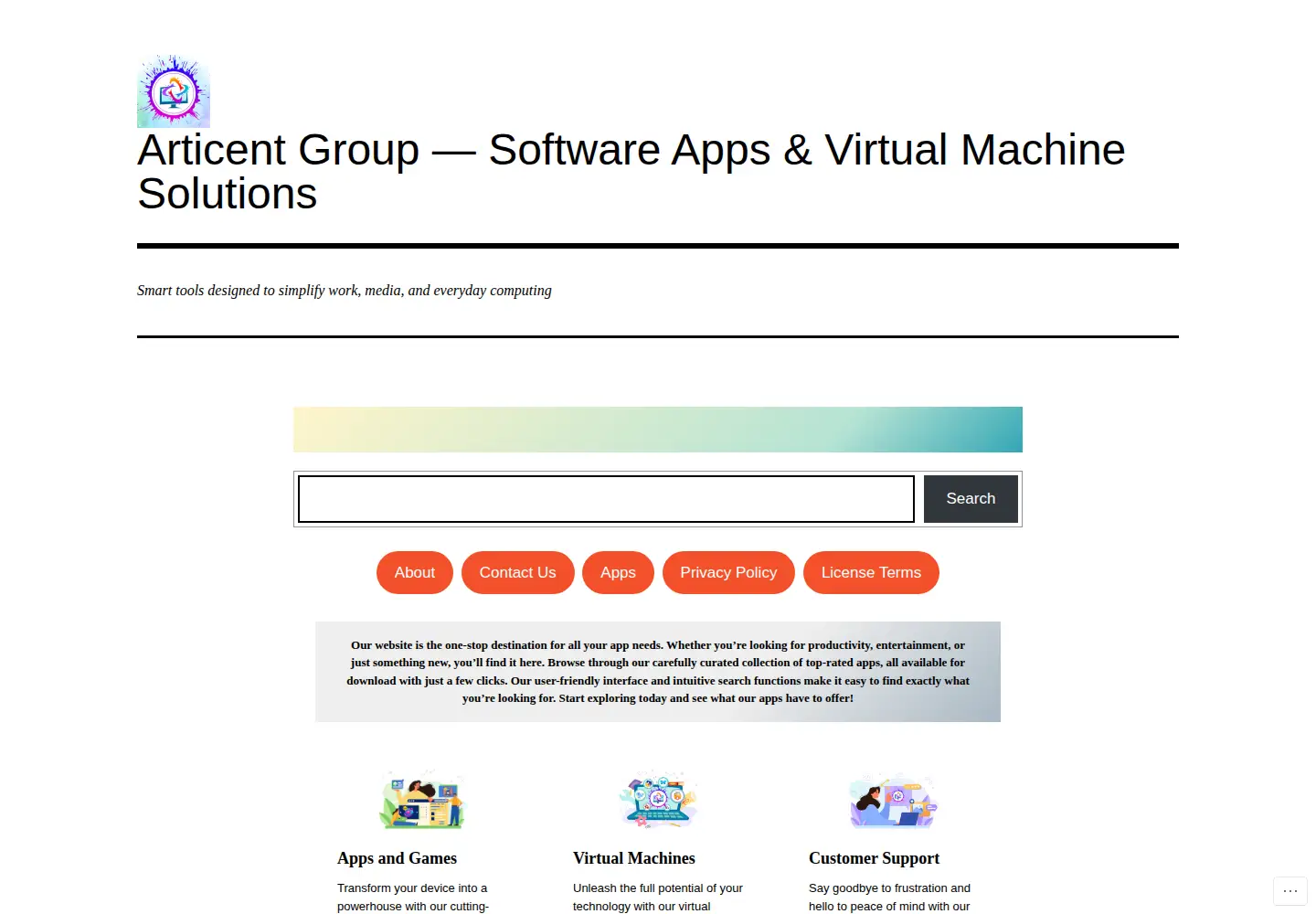Open the Virtual Machines illustration

(x=658, y=800)
